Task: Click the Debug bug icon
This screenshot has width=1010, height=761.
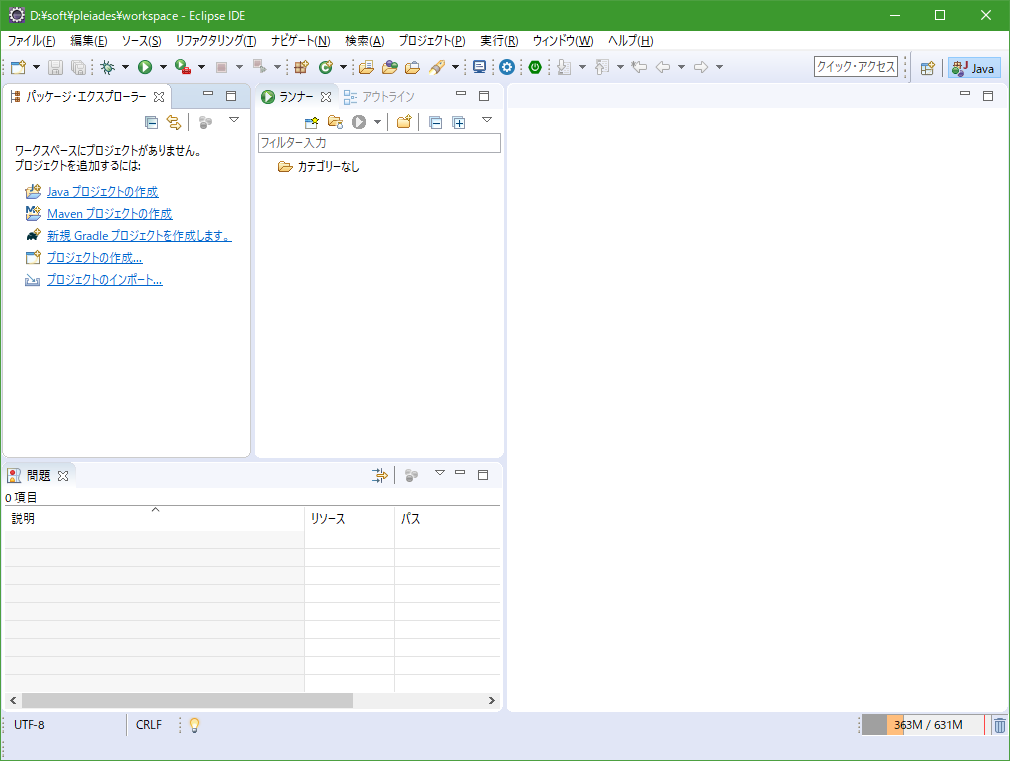Action: coord(107,67)
